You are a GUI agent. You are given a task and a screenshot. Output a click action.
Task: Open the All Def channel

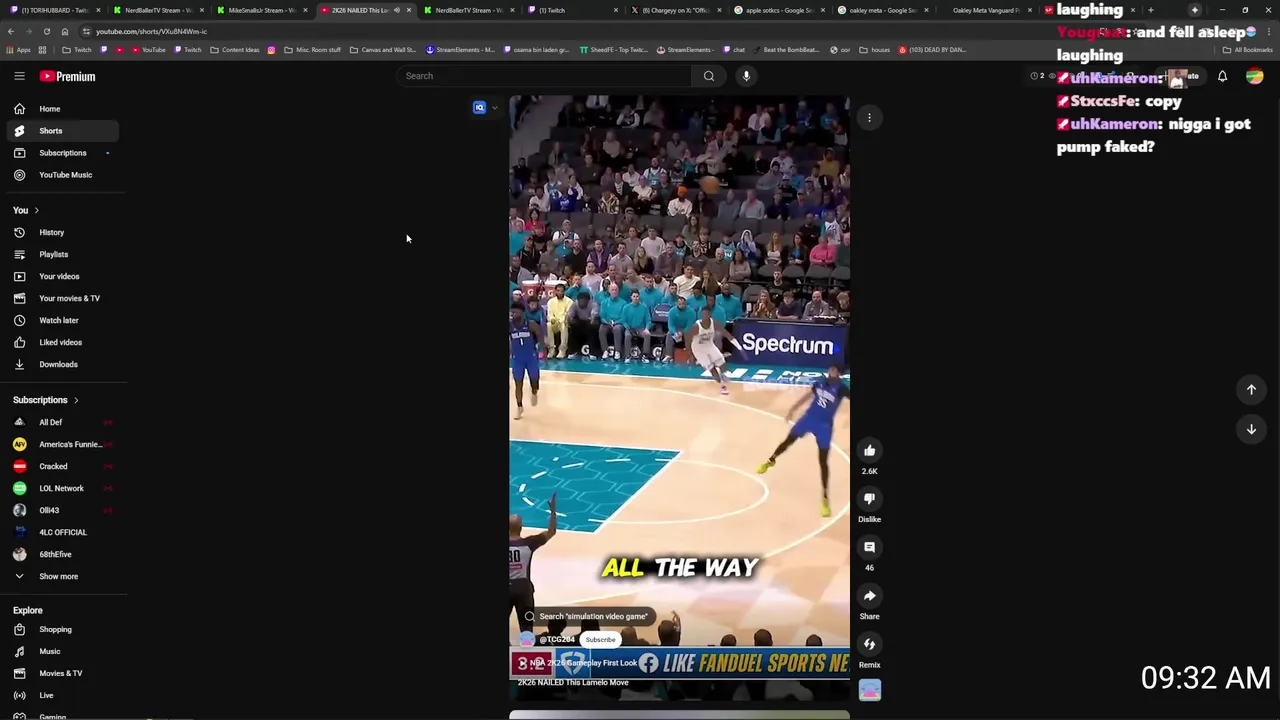63,422
